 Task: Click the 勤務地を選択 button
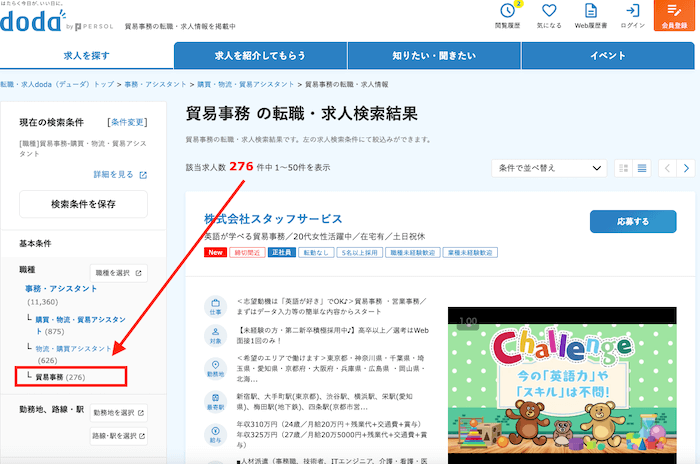tap(119, 413)
